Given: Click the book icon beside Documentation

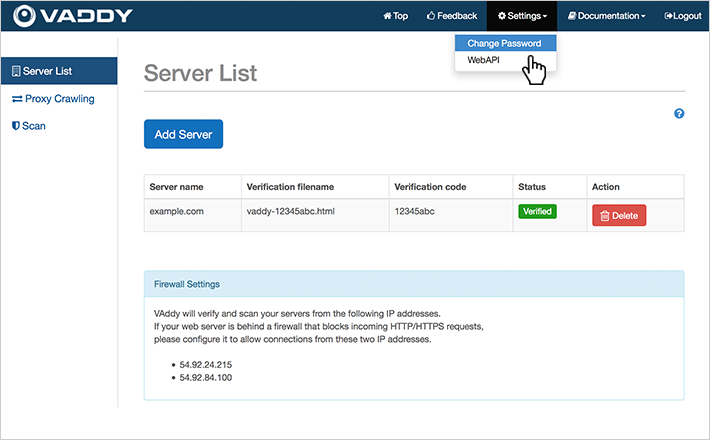Looking at the screenshot, I should (x=572, y=16).
